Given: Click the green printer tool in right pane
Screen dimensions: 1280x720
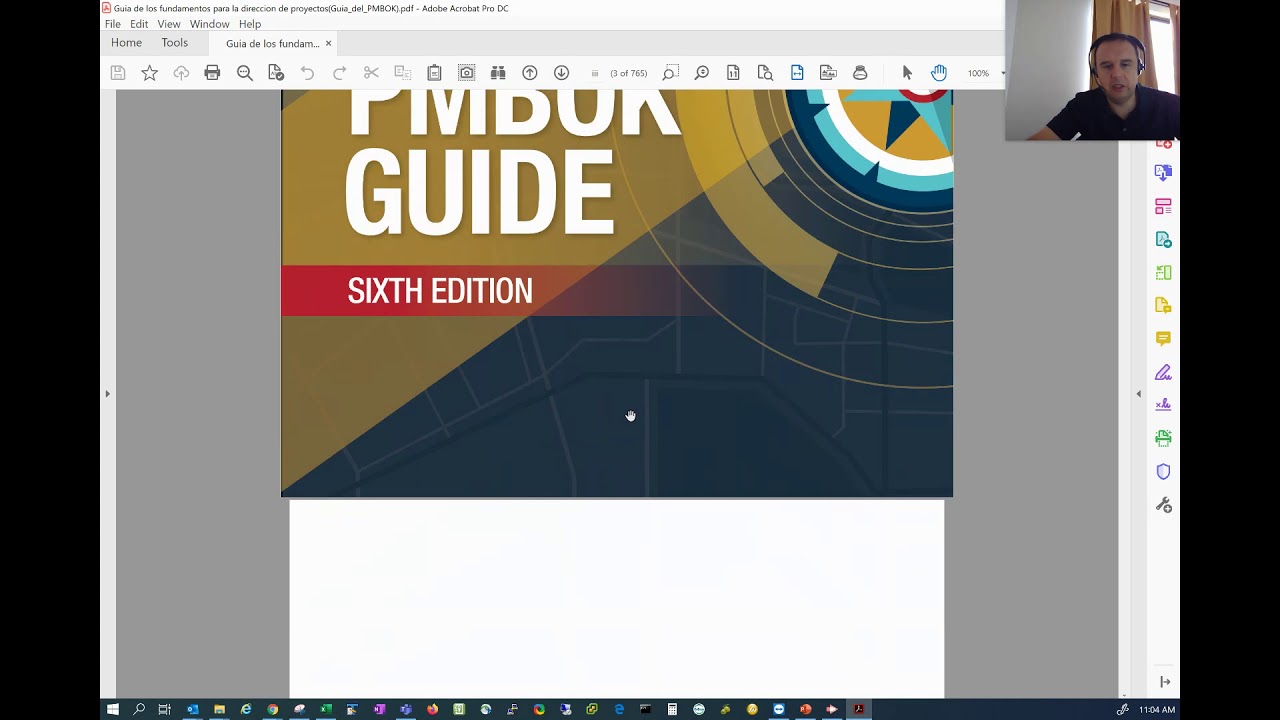Looking at the screenshot, I should [x=1163, y=438].
